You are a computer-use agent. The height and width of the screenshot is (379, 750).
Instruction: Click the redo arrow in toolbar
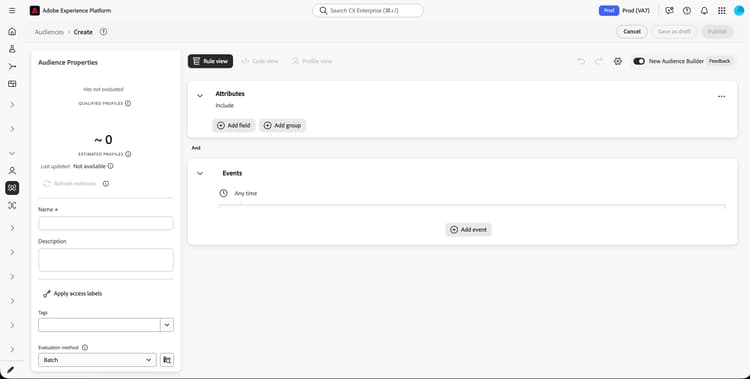click(x=599, y=61)
